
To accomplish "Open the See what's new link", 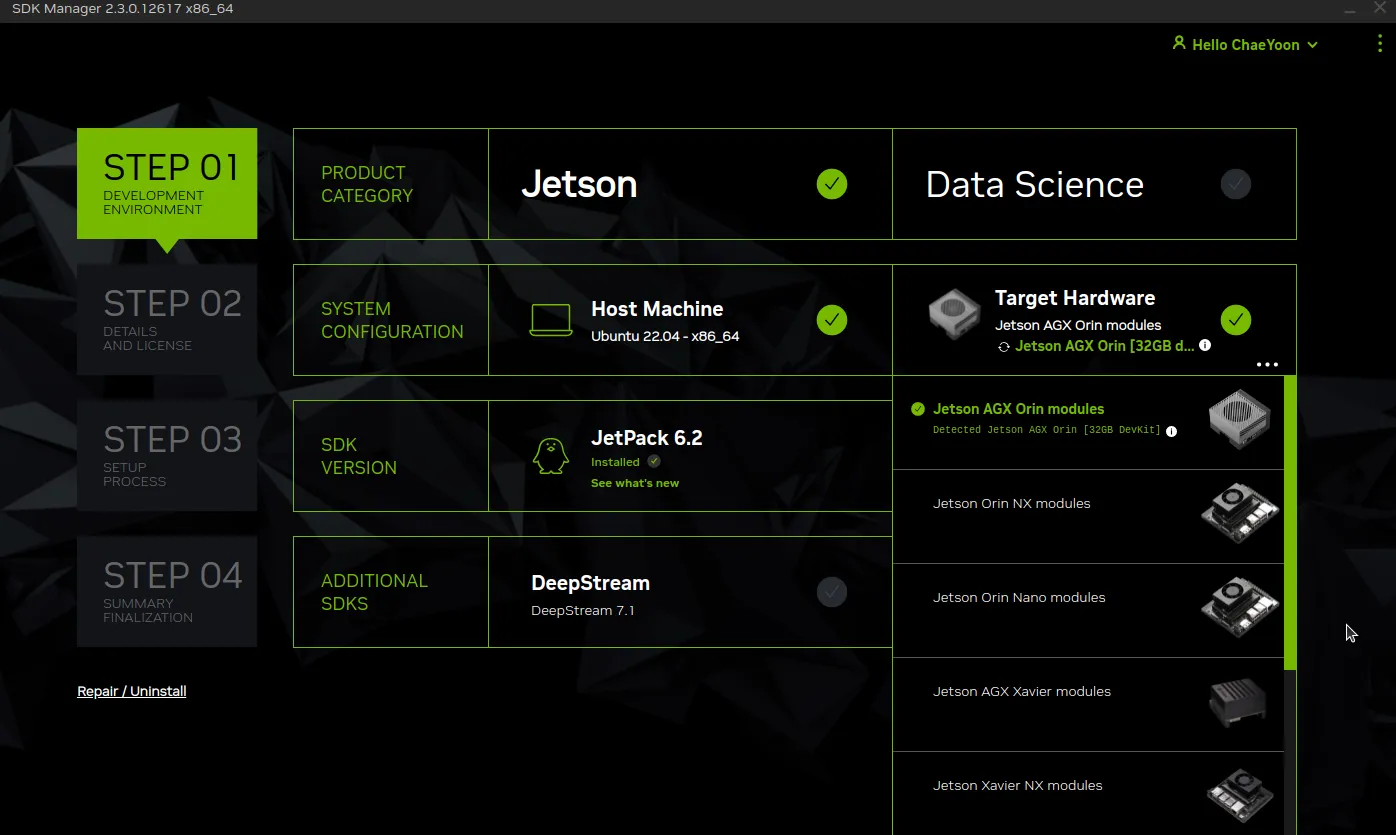I will pos(635,483).
